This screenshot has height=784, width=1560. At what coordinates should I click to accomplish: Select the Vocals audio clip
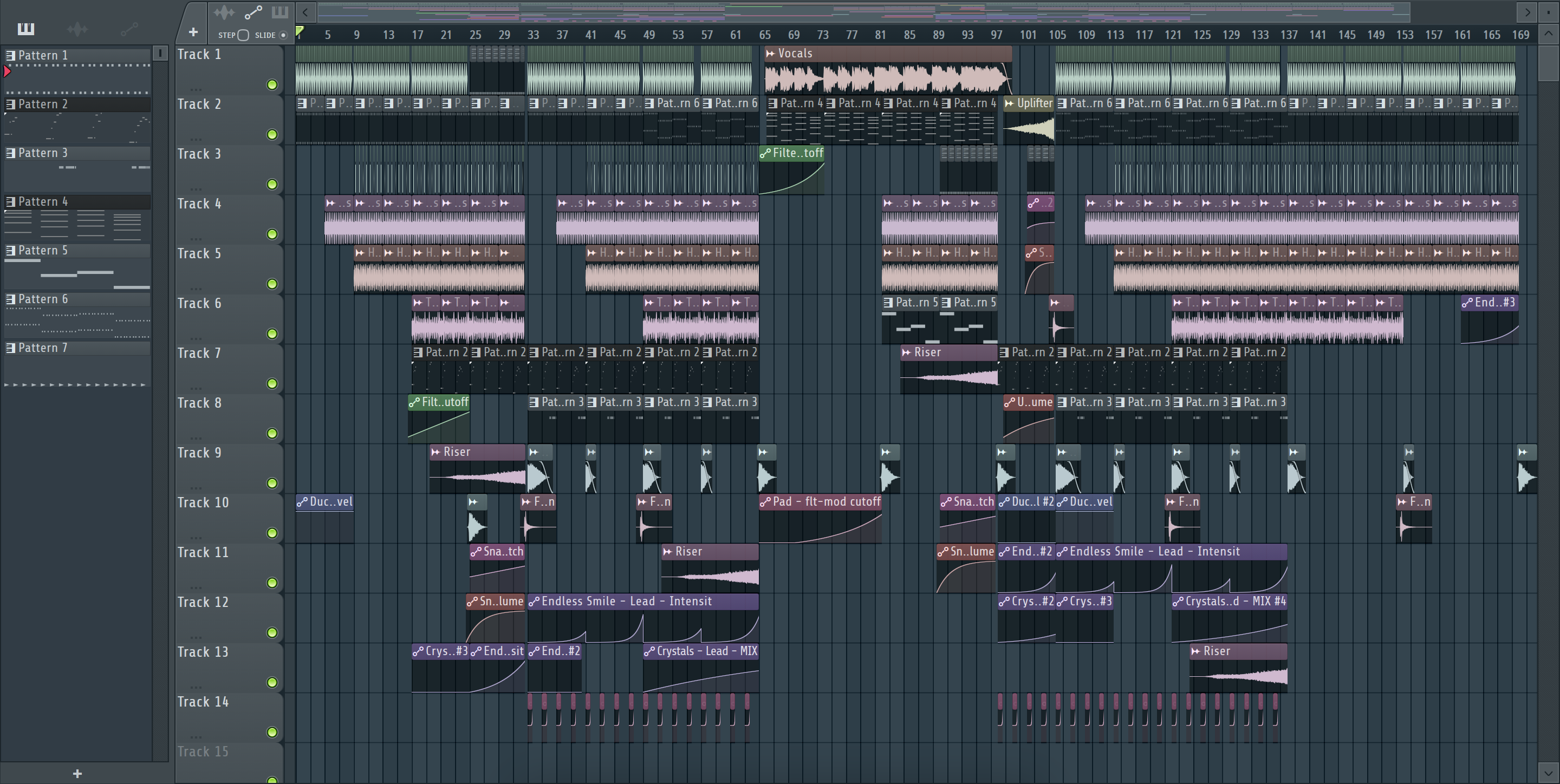tap(888, 70)
